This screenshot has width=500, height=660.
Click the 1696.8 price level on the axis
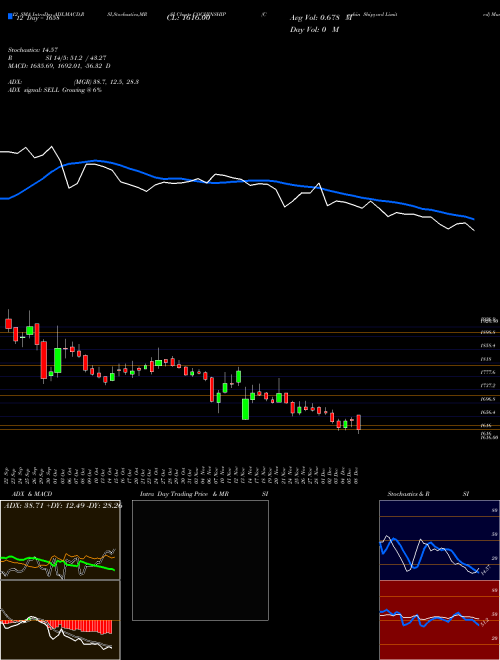coord(489,399)
